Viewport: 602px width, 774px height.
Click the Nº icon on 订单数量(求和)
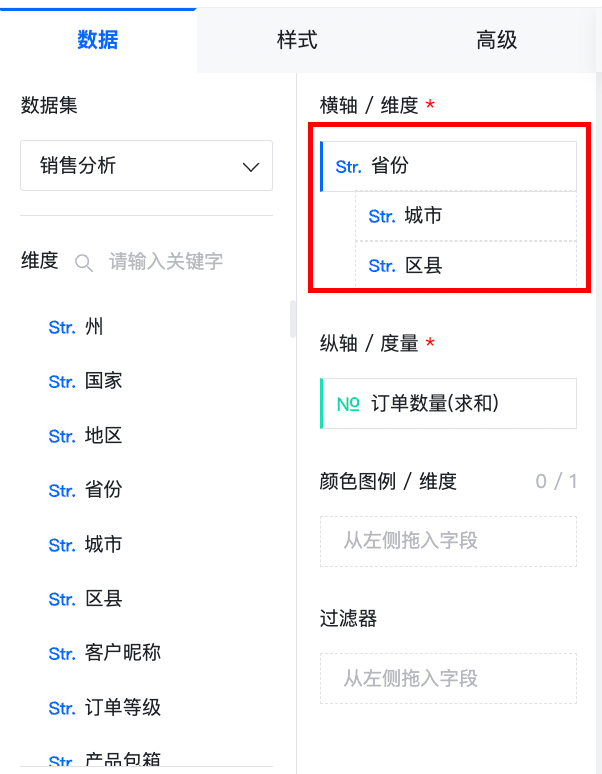[348, 404]
